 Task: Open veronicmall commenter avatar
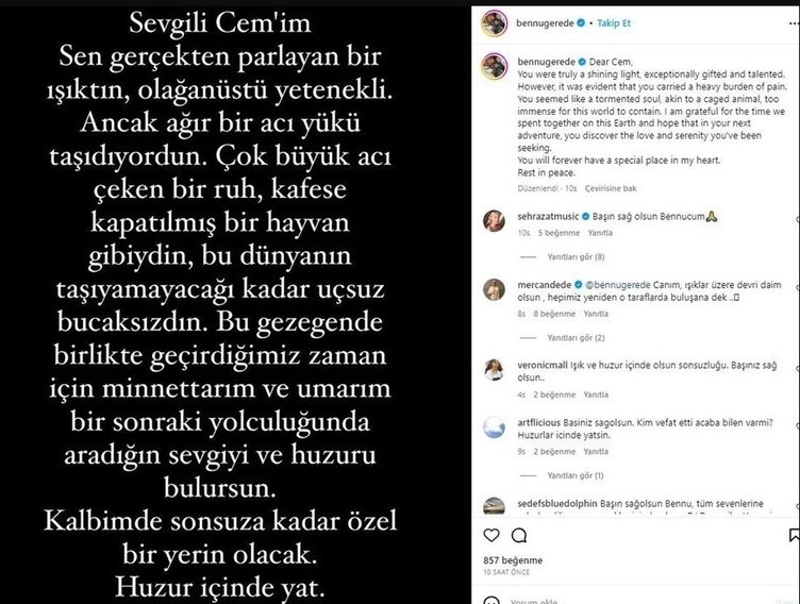pyautogui.click(x=494, y=370)
